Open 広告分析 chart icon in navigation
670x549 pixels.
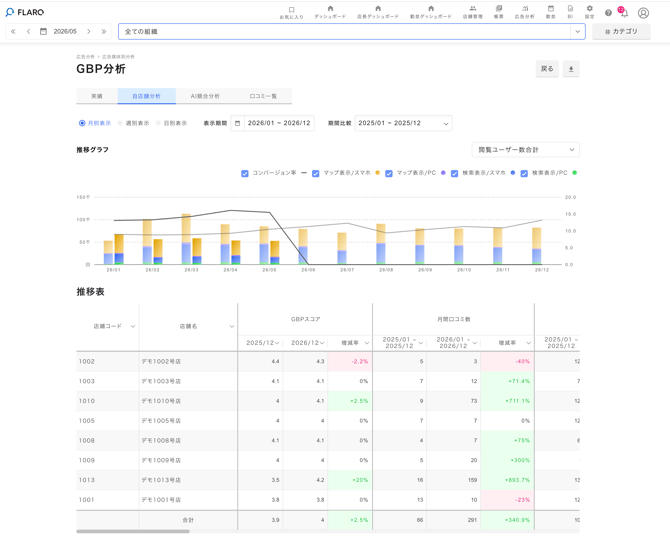coord(524,12)
